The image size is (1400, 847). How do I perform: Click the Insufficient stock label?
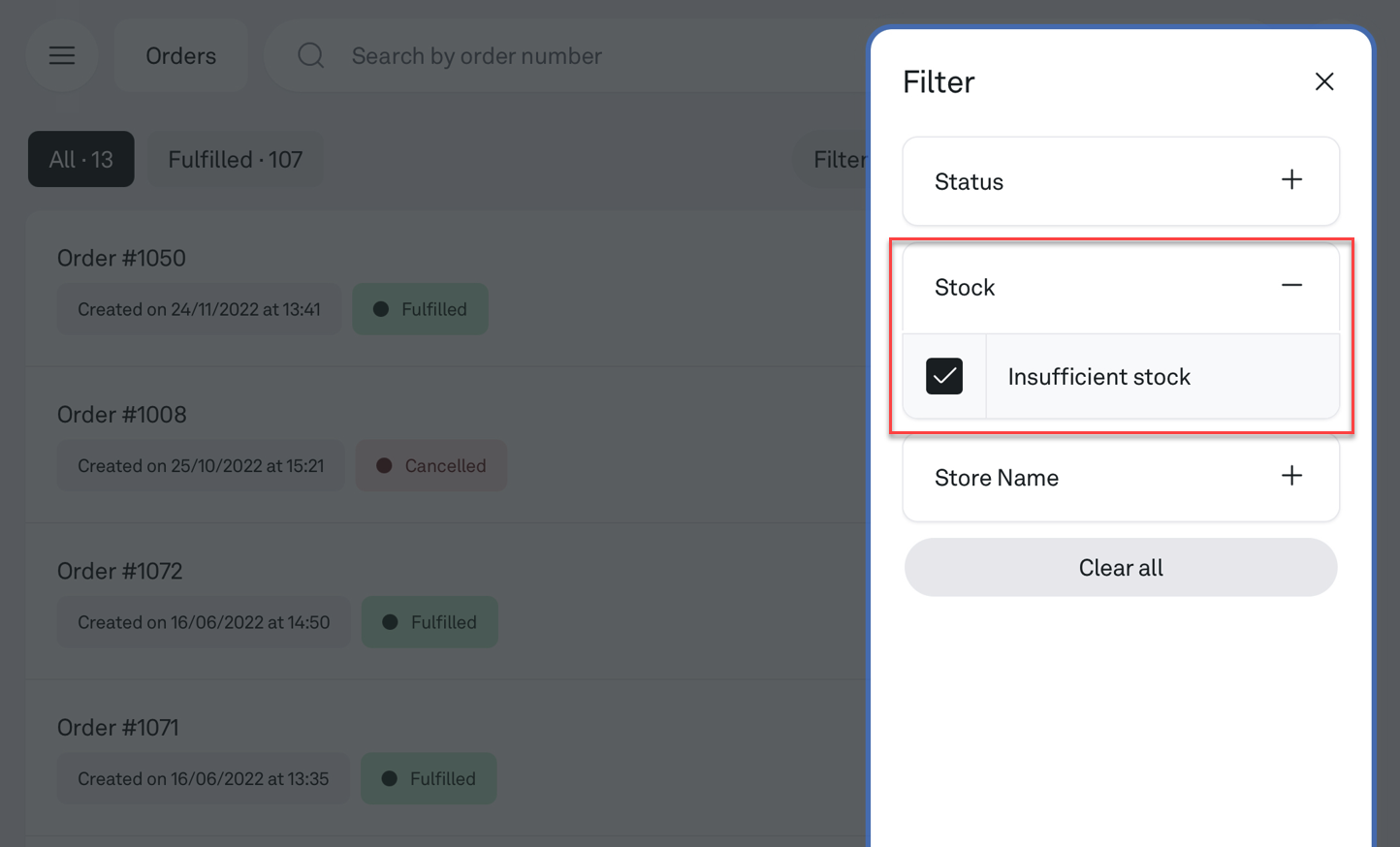coord(1098,377)
